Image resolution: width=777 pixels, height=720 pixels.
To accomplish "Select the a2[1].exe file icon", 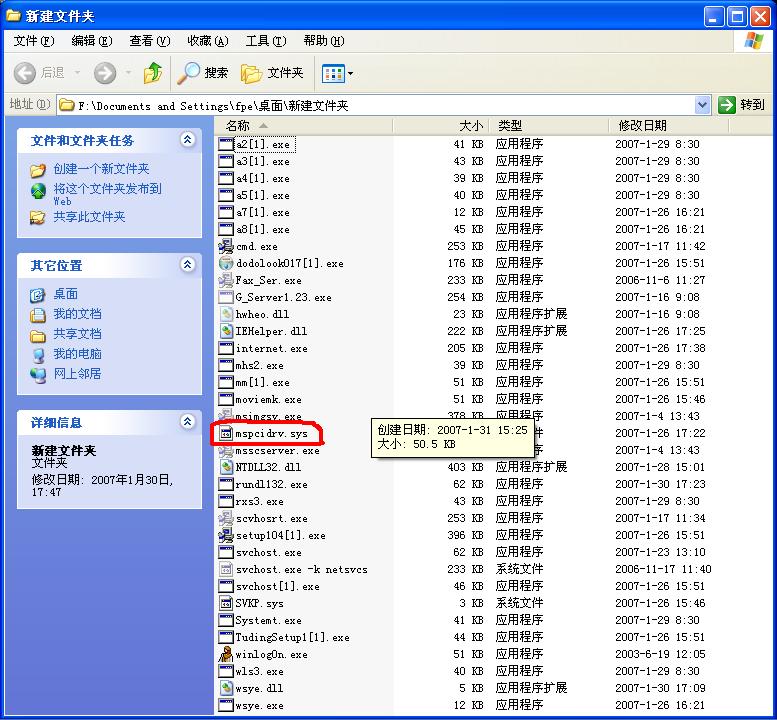I will (x=226, y=144).
